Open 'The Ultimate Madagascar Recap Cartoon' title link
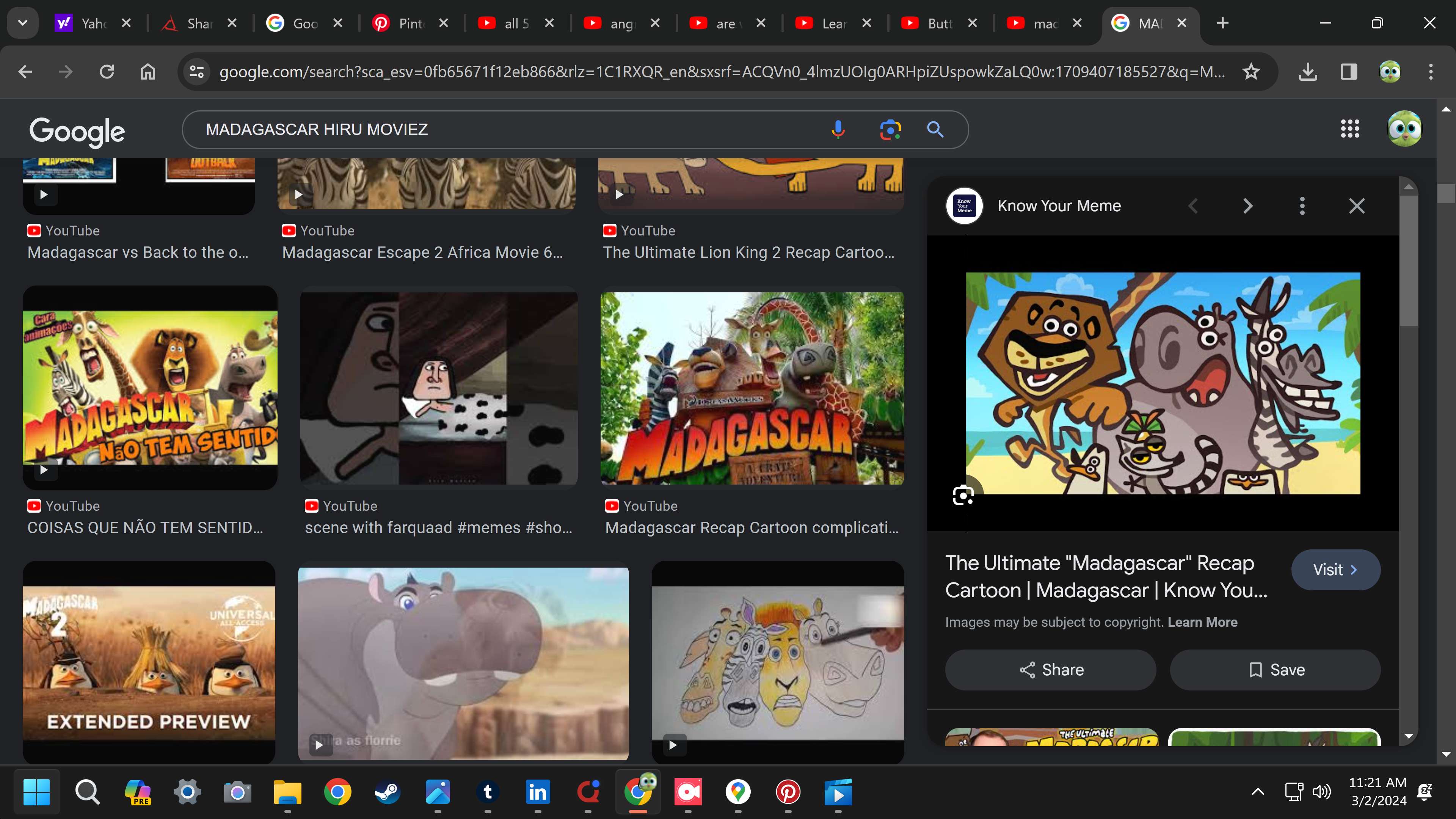The image size is (1456, 819). click(1106, 576)
